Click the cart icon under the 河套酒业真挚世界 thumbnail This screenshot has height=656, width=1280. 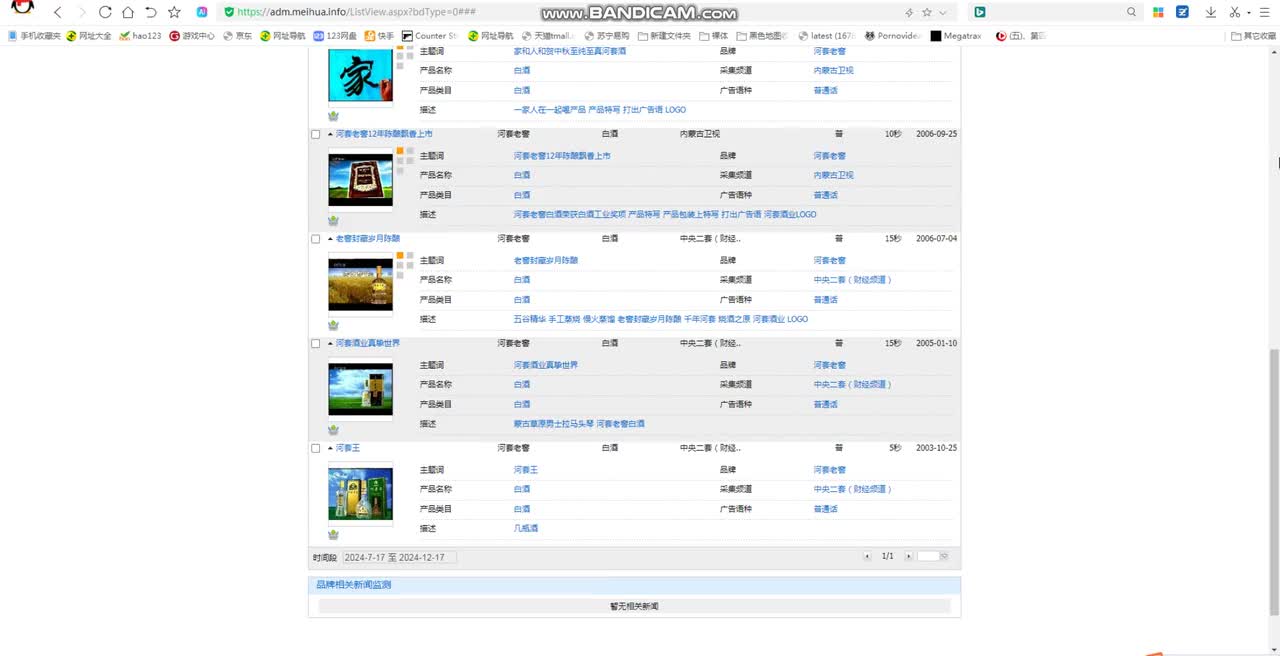click(334, 430)
